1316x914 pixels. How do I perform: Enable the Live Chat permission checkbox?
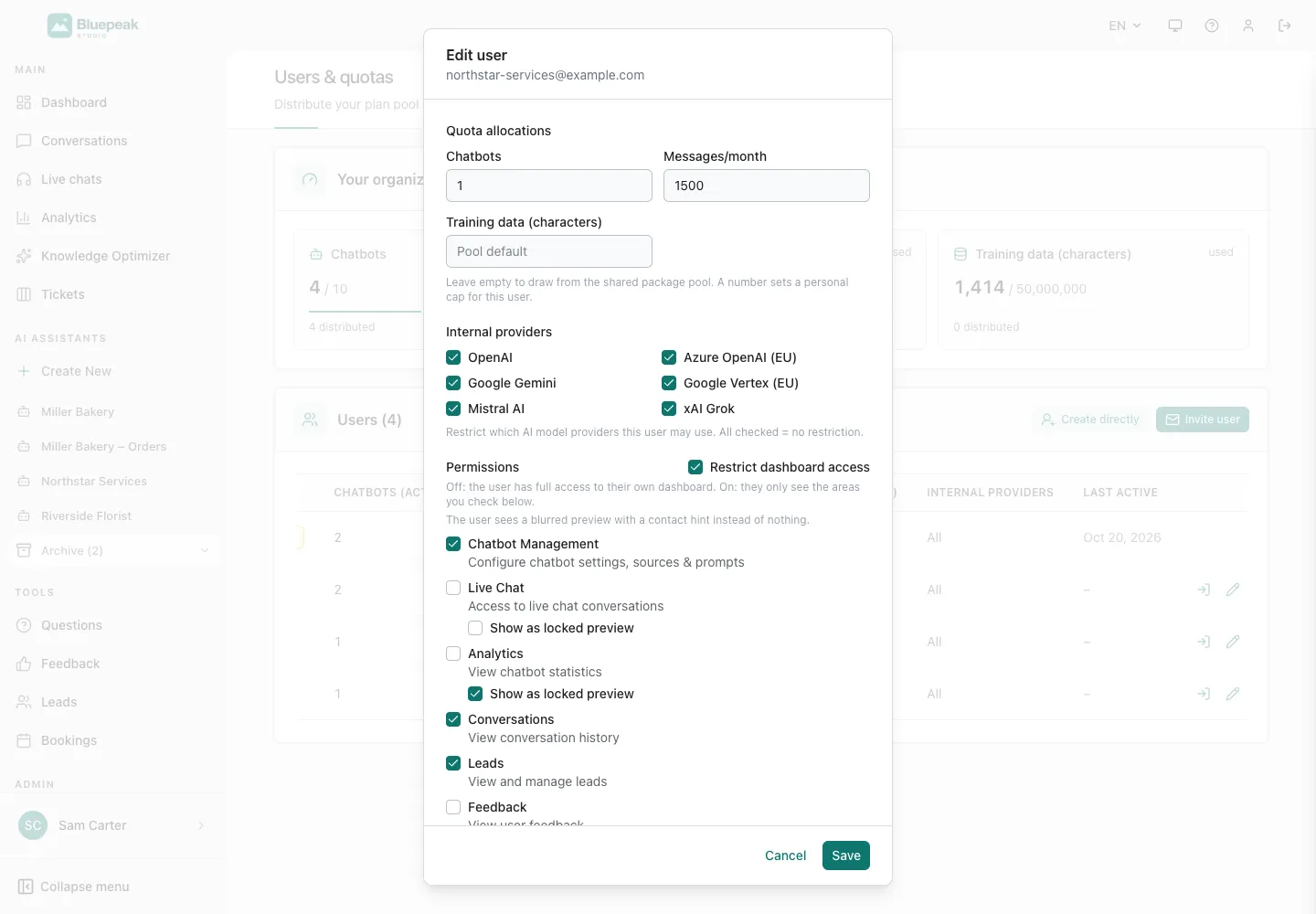tap(453, 588)
